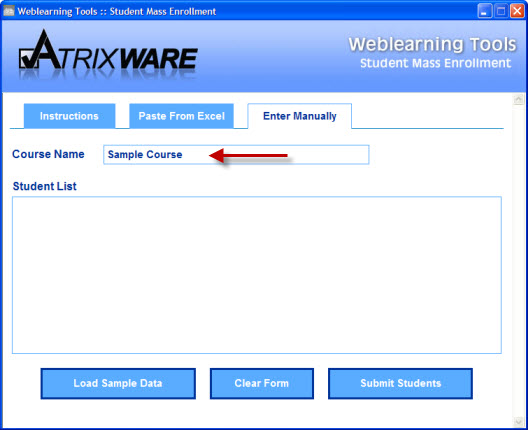The width and height of the screenshot is (528, 430).
Task: Click the application icon in the title bar
Action: (x=9, y=11)
